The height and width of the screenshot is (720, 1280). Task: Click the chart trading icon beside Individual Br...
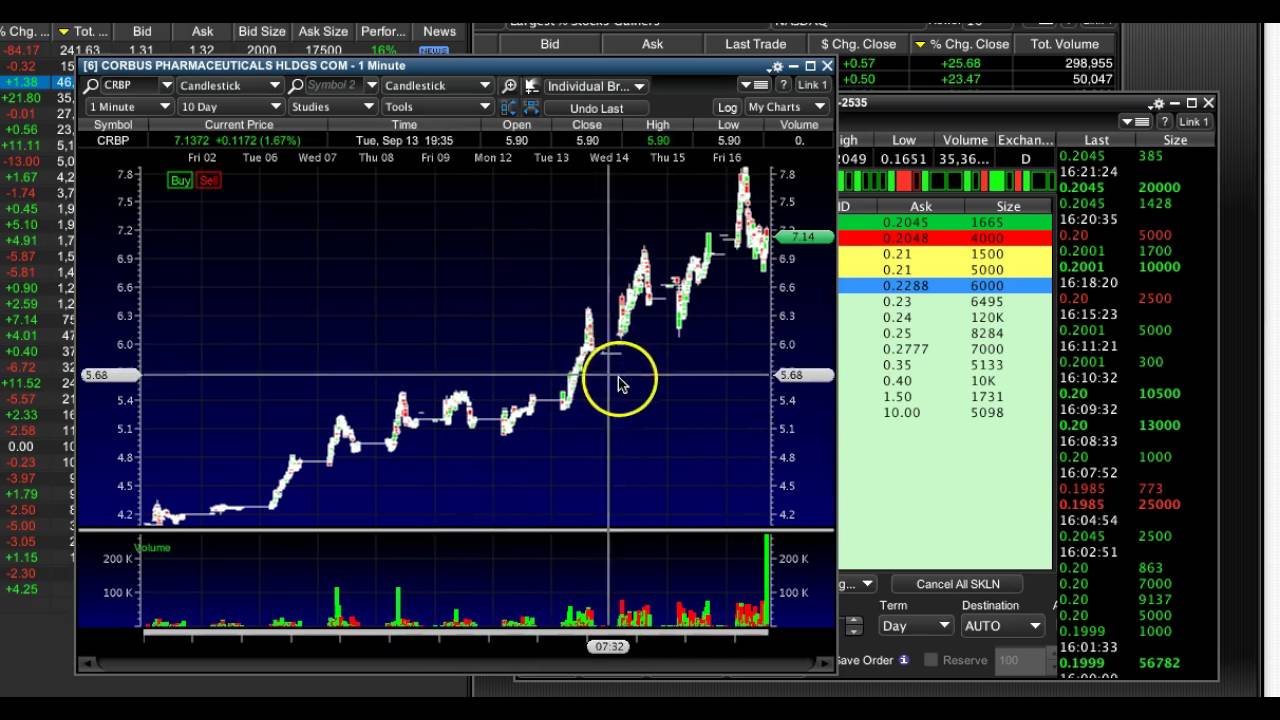click(532, 86)
